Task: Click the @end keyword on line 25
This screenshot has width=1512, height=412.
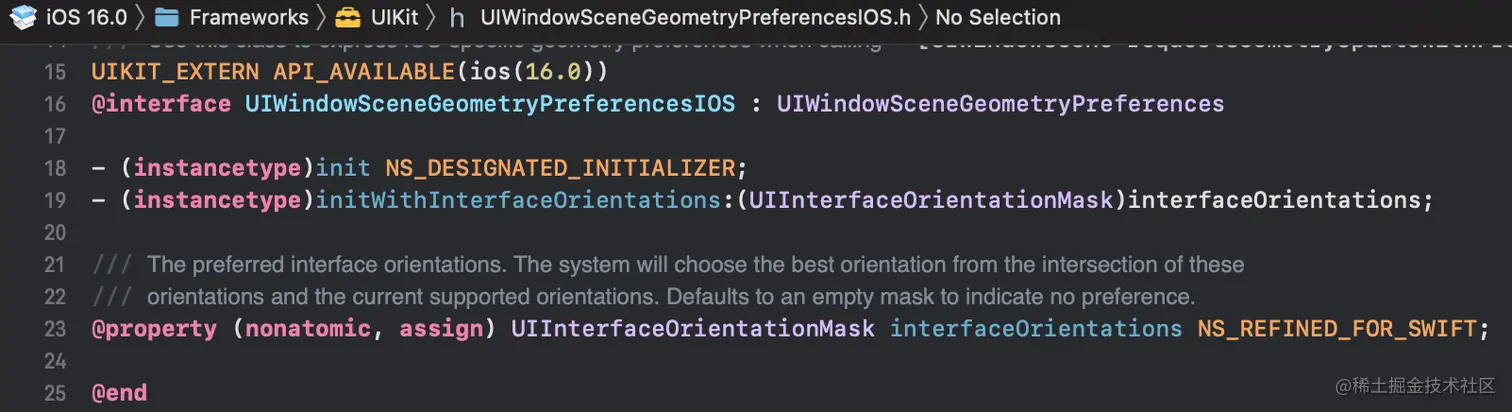Action: [x=119, y=393]
